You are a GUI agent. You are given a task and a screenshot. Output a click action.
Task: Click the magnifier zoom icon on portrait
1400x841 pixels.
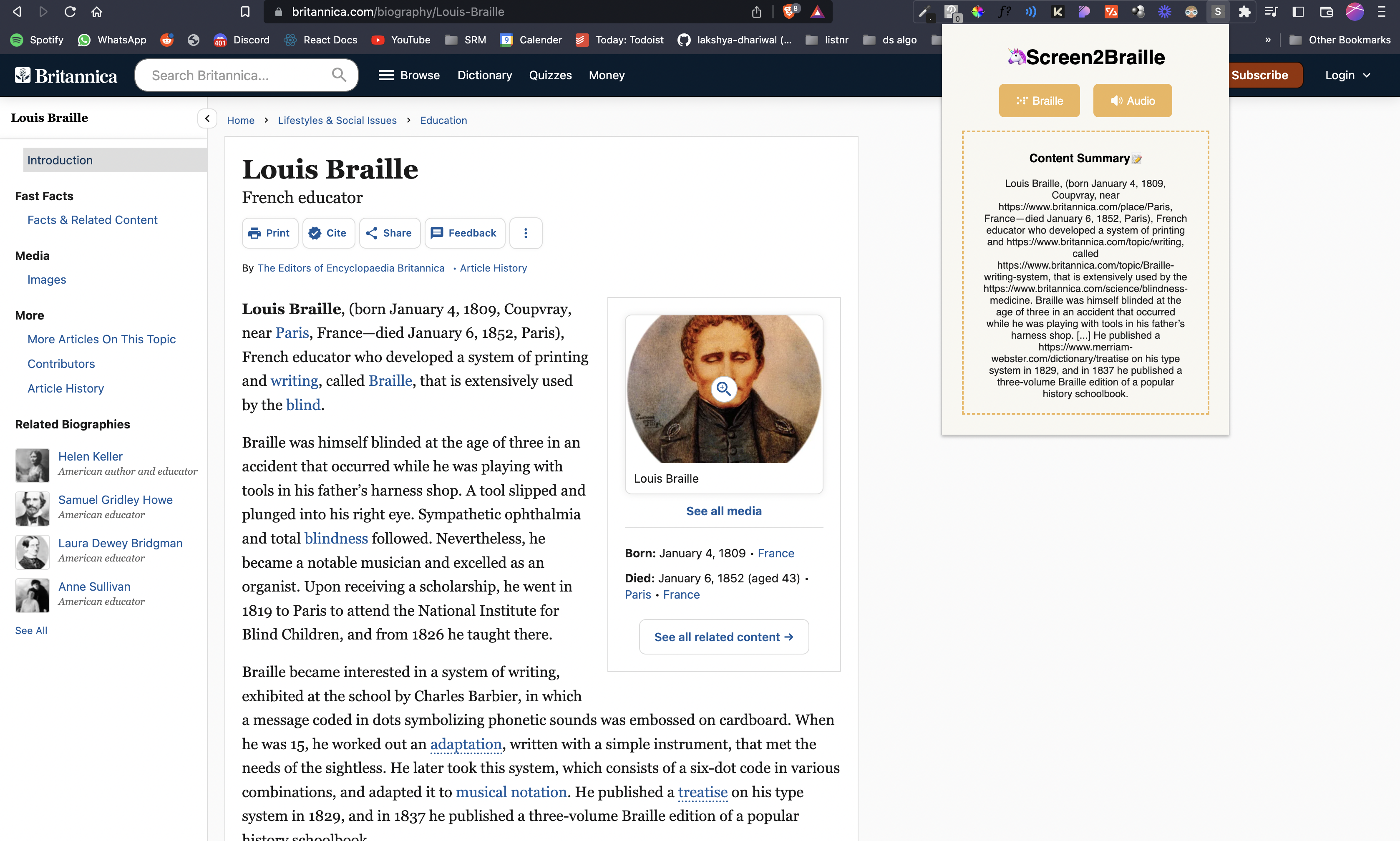tap(723, 389)
